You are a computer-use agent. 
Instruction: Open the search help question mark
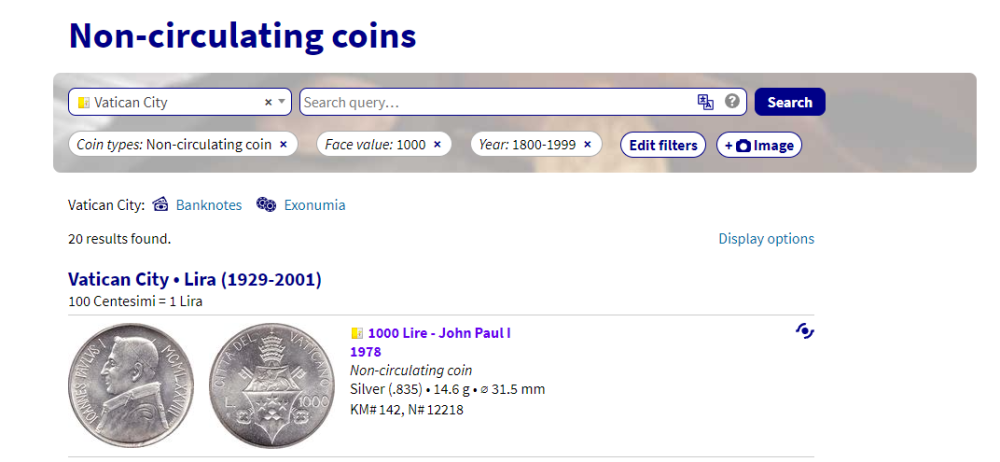coord(733,101)
